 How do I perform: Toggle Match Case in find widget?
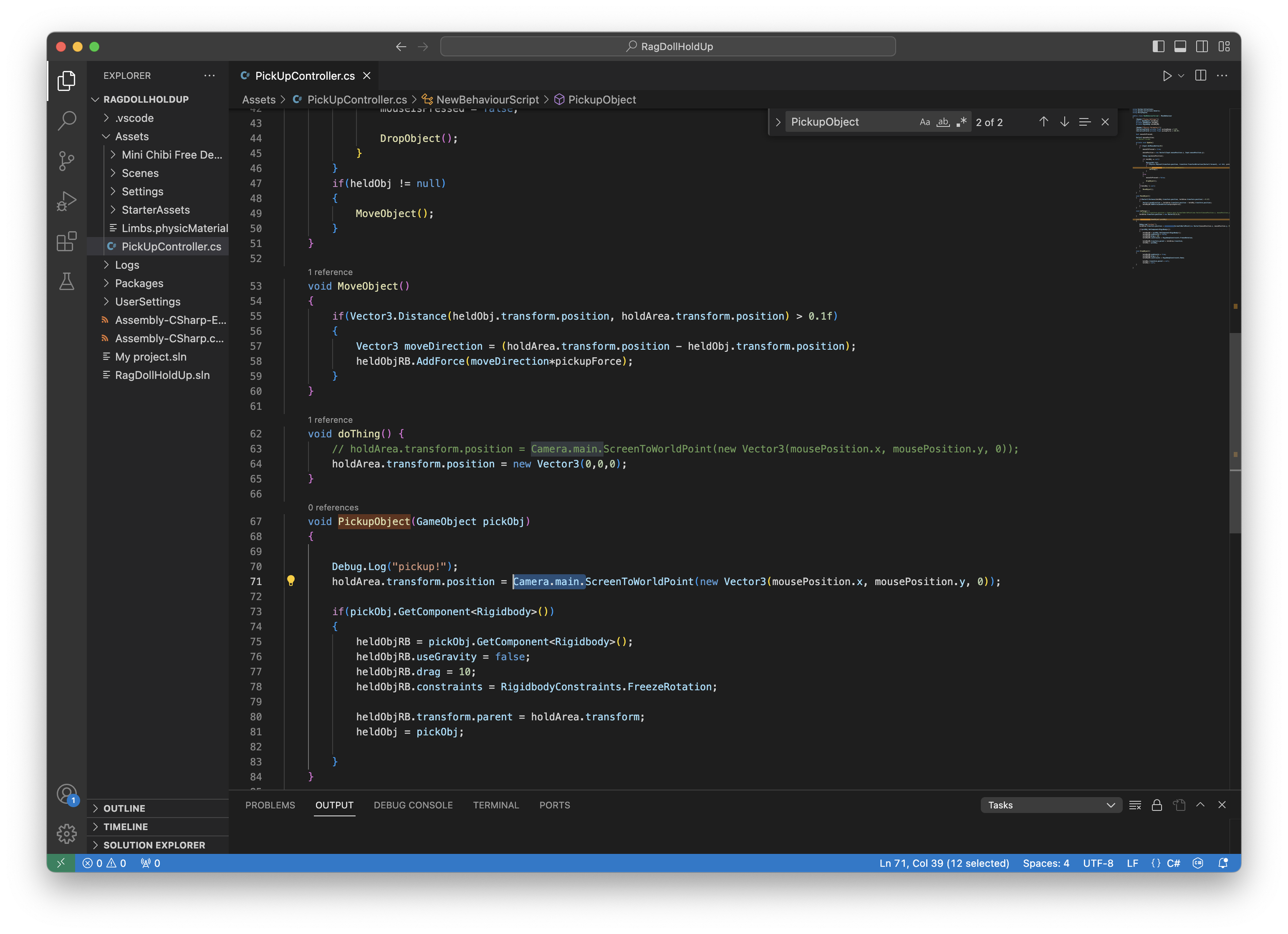pyautogui.click(x=925, y=122)
